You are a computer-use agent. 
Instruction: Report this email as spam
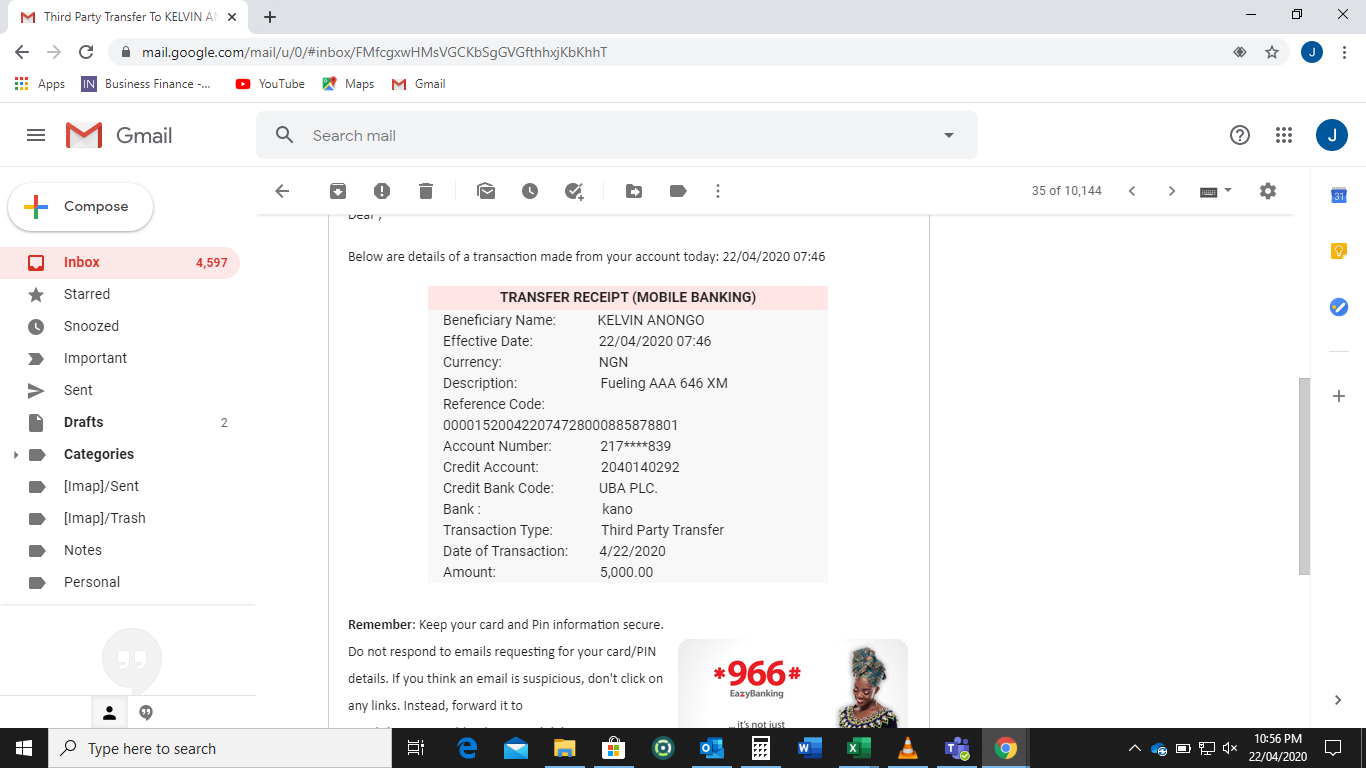tap(382, 191)
